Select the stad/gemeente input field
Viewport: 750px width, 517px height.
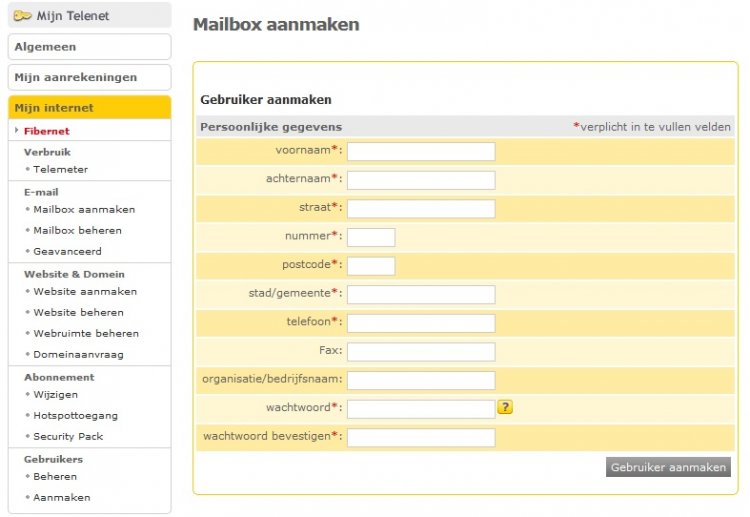pos(421,295)
